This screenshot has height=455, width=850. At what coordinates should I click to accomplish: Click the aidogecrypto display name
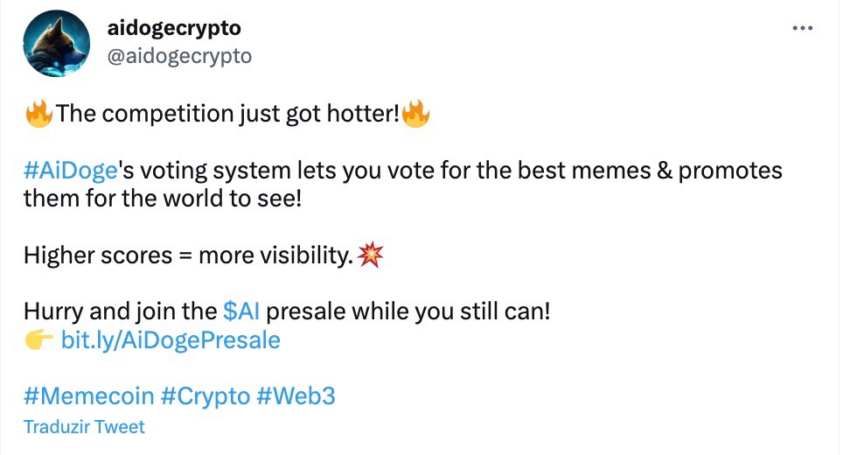pos(174,28)
